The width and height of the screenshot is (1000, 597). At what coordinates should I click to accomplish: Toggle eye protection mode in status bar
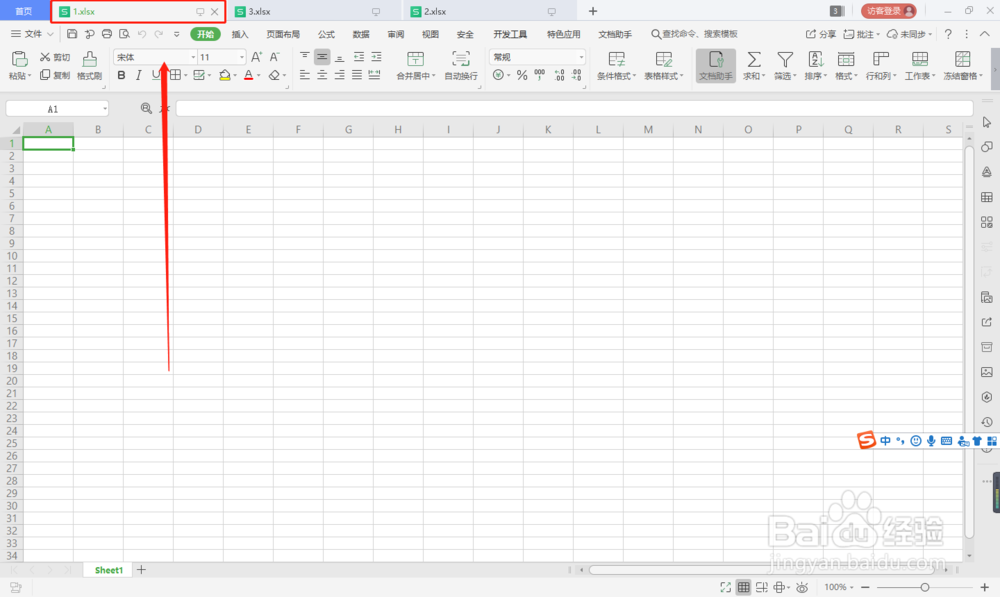click(x=802, y=587)
